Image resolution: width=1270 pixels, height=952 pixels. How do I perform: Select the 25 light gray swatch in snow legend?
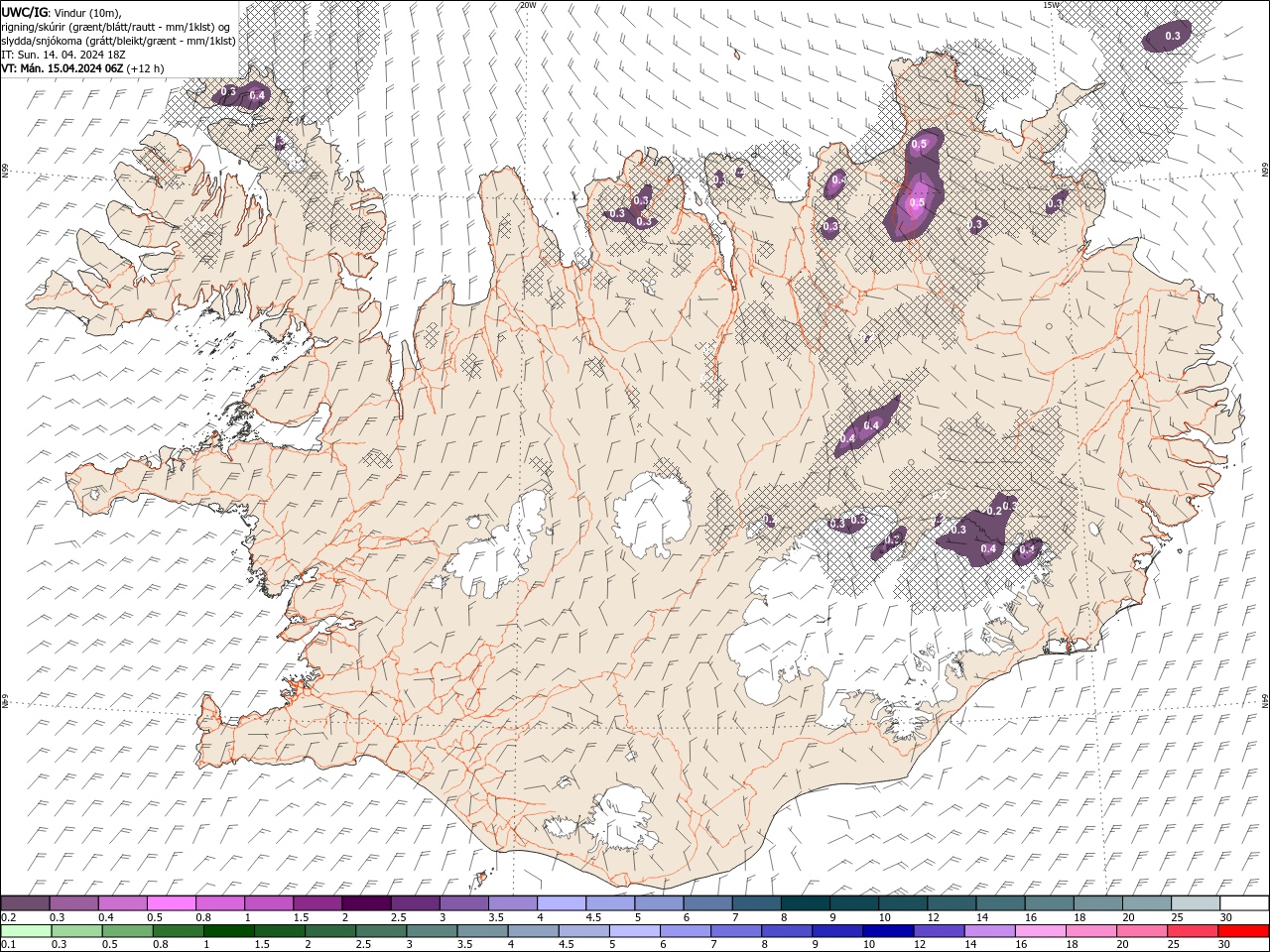click(1196, 903)
